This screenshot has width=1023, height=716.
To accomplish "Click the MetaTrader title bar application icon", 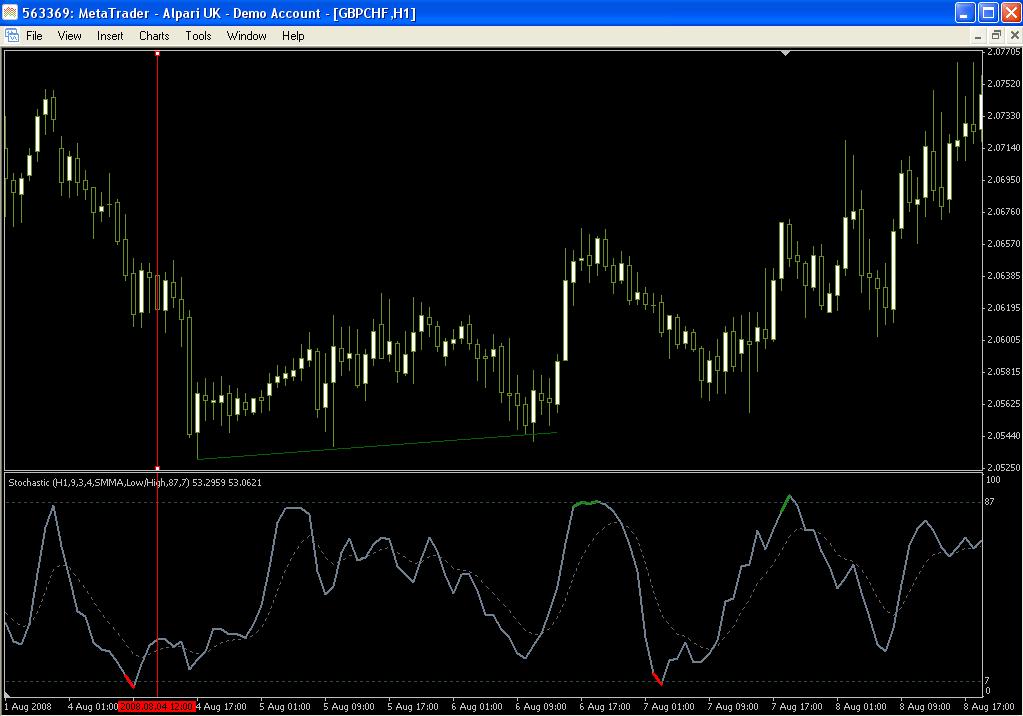I will 11,13.
